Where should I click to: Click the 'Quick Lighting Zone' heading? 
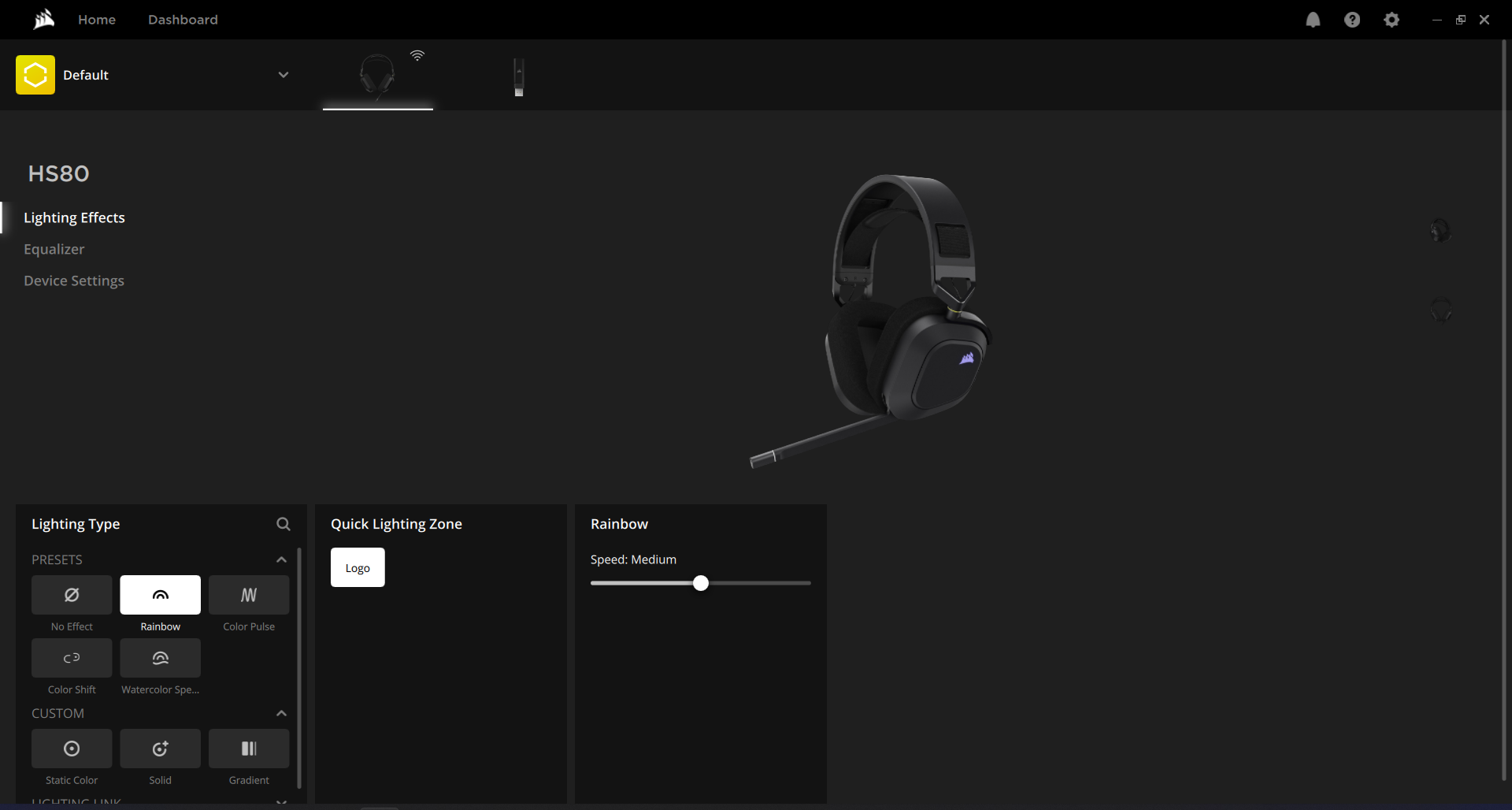pos(396,524)
